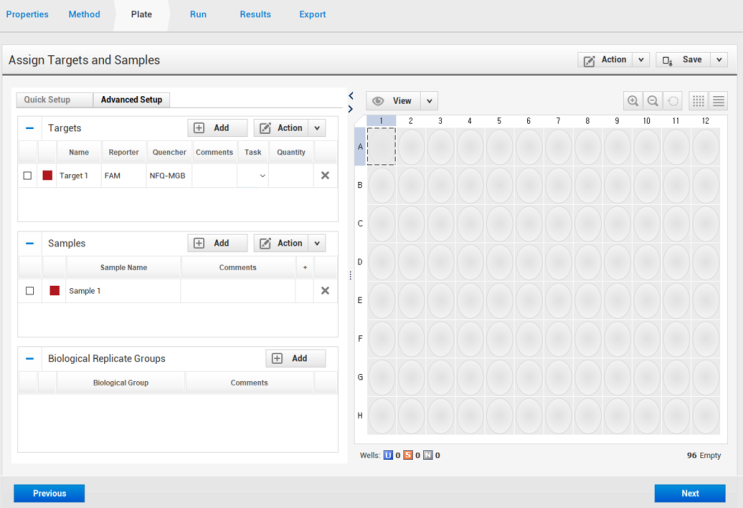Viewport: 743px width, 508px height.
Task: Remove Sample 1 with X icon
Action: coord(325,290)
